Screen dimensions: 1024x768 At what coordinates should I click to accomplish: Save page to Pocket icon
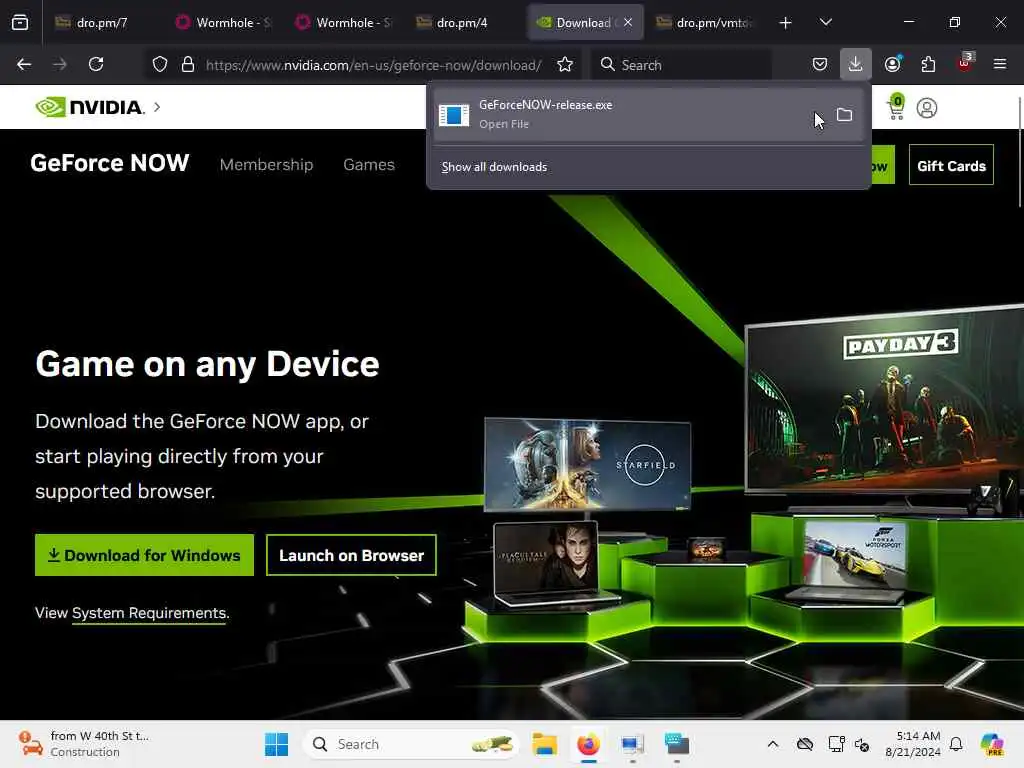pos(820,65)
